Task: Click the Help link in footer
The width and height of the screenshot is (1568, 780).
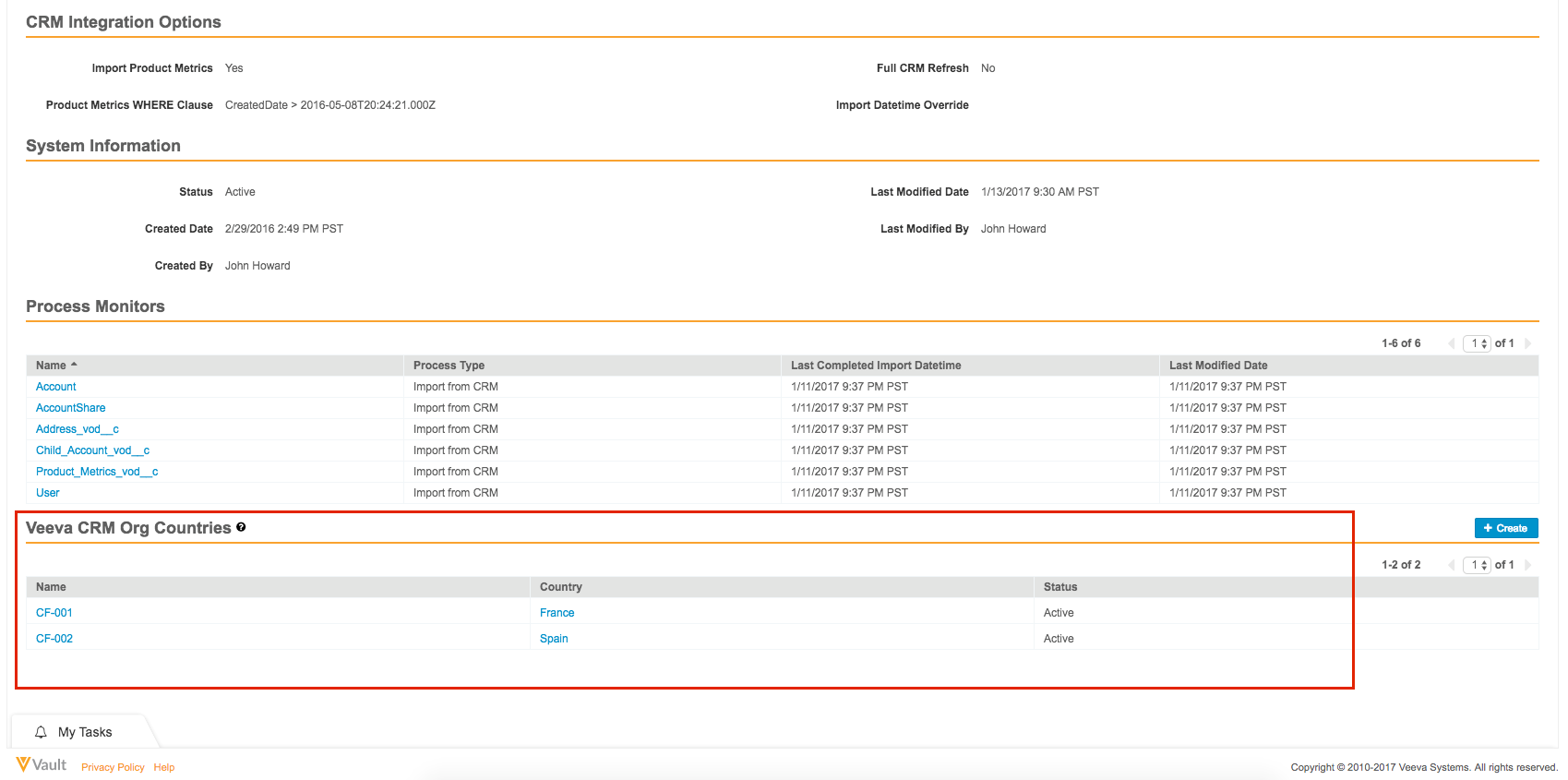Action: click(x=164, y=767)
